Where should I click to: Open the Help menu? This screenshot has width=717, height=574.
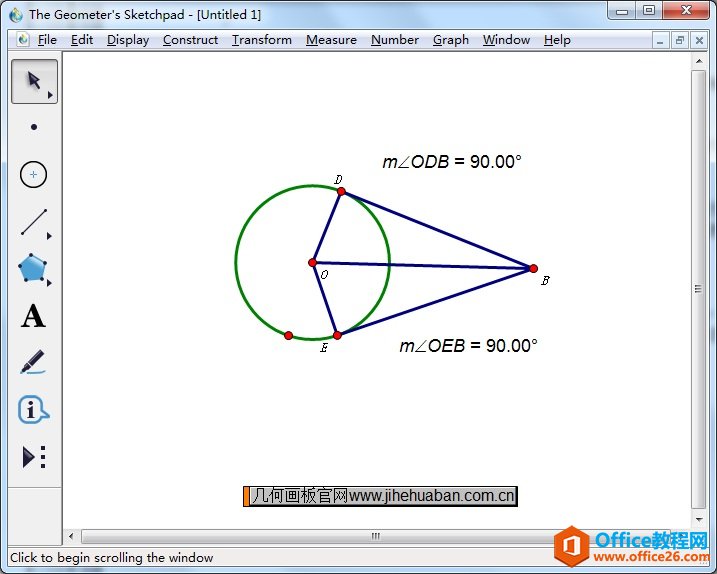(x=557, y=40)
